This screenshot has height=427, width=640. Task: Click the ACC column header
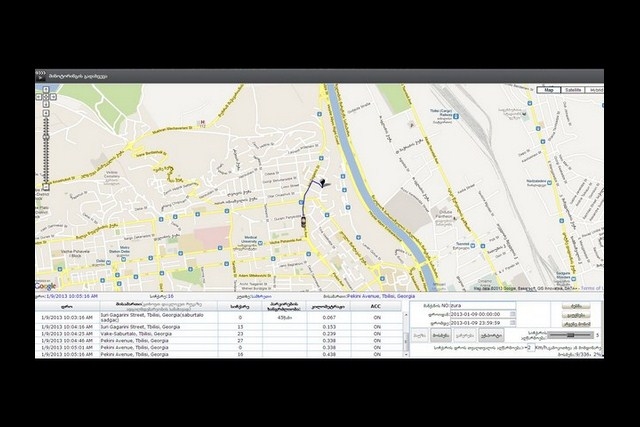[376, 306]
